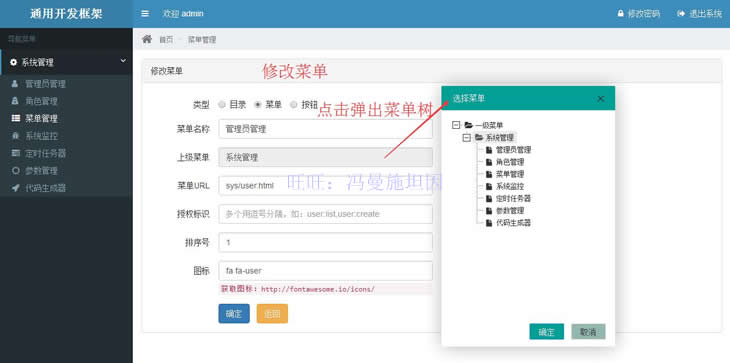
Task: Click file icon of 菜单管理 in tree
Action: click(x=489, y=174)
